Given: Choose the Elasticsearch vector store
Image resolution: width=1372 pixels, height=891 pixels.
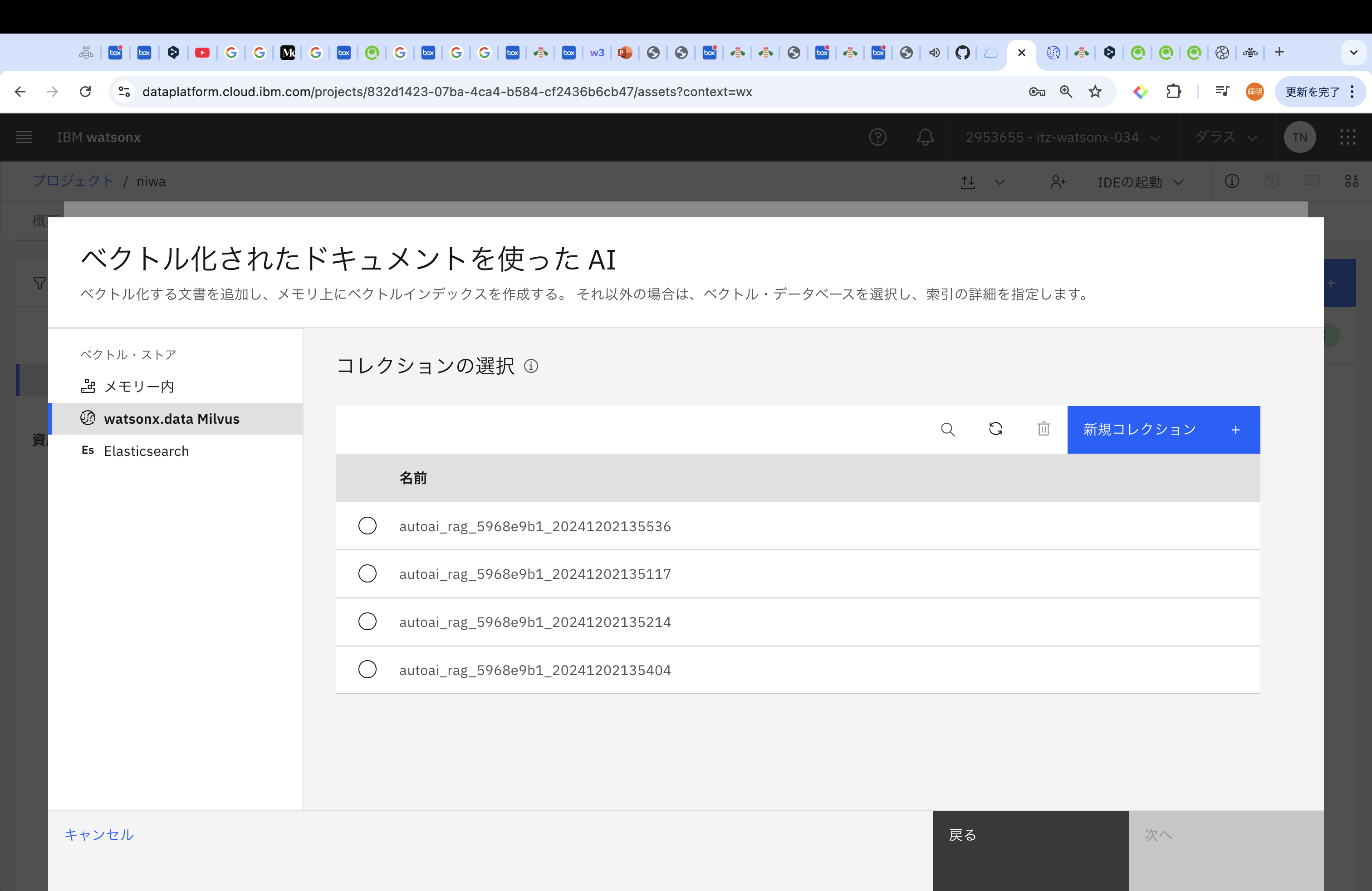Looking at the screenshot, I should [x=147, y=451].
